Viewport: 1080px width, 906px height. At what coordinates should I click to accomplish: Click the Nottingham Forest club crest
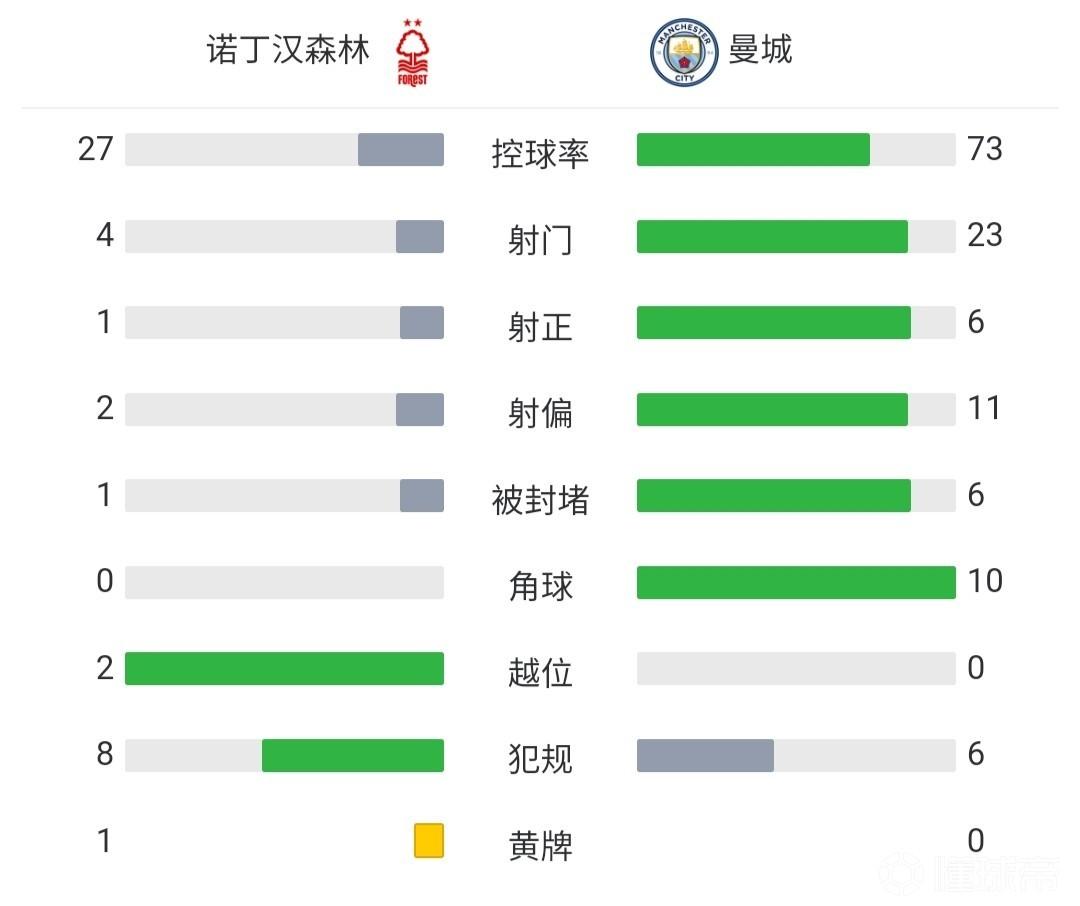(411, 52)
